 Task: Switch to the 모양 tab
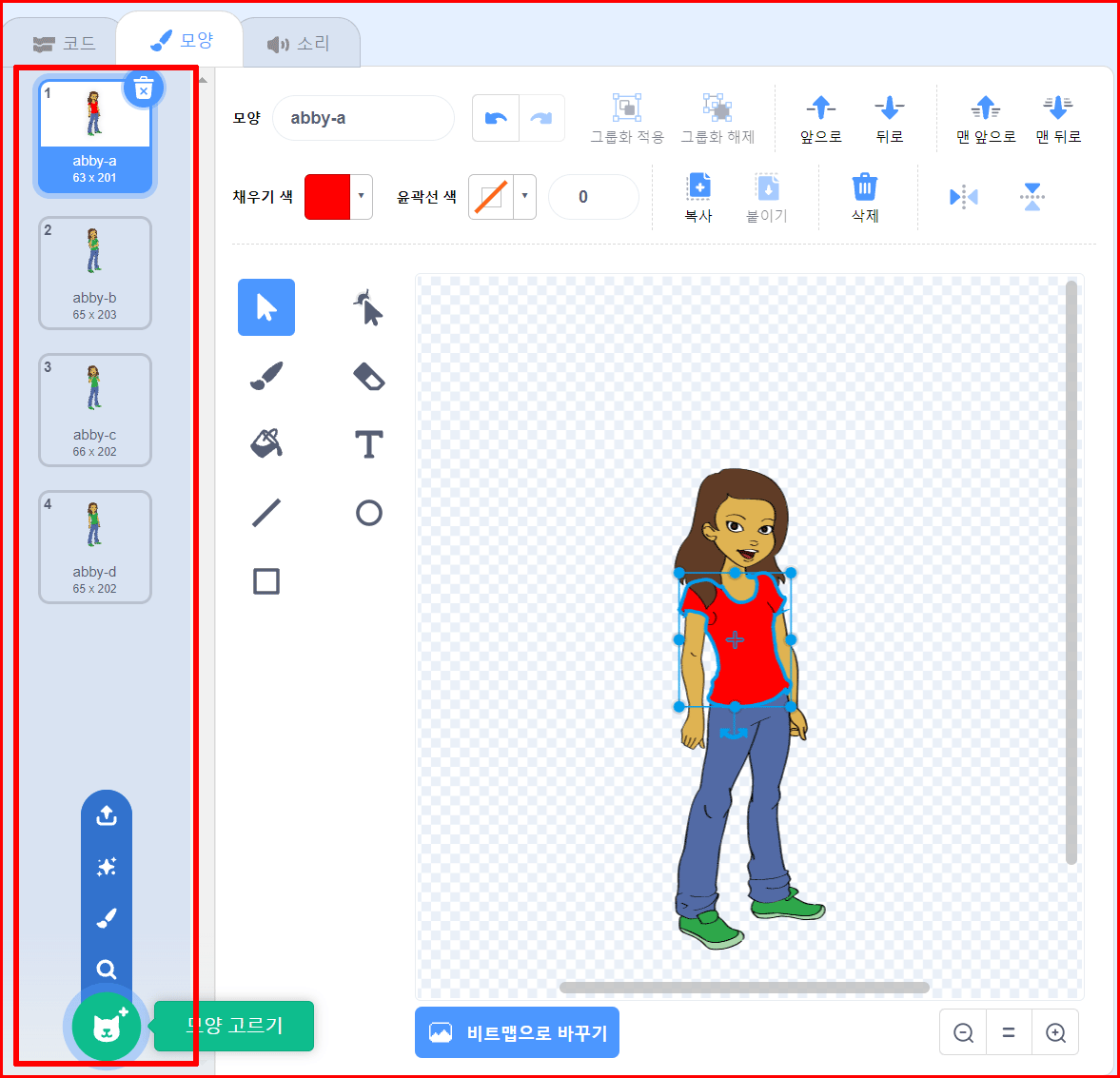182,41
